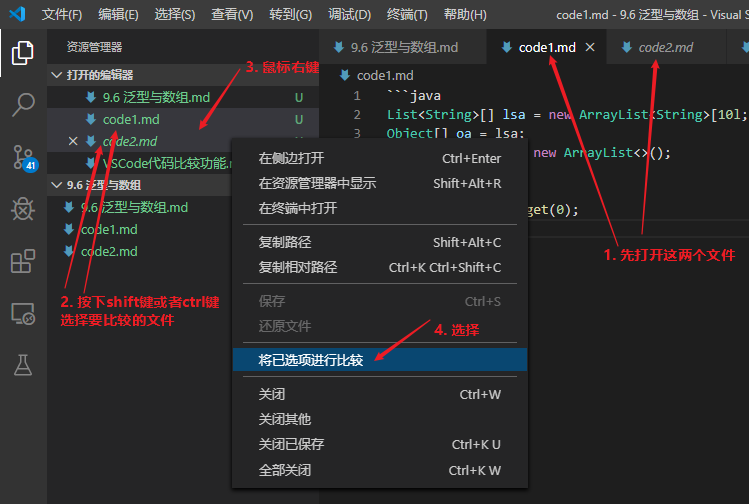Open the 文件(F) menu
The height and width of the screenshot is (504, 749).
(62, 14)
